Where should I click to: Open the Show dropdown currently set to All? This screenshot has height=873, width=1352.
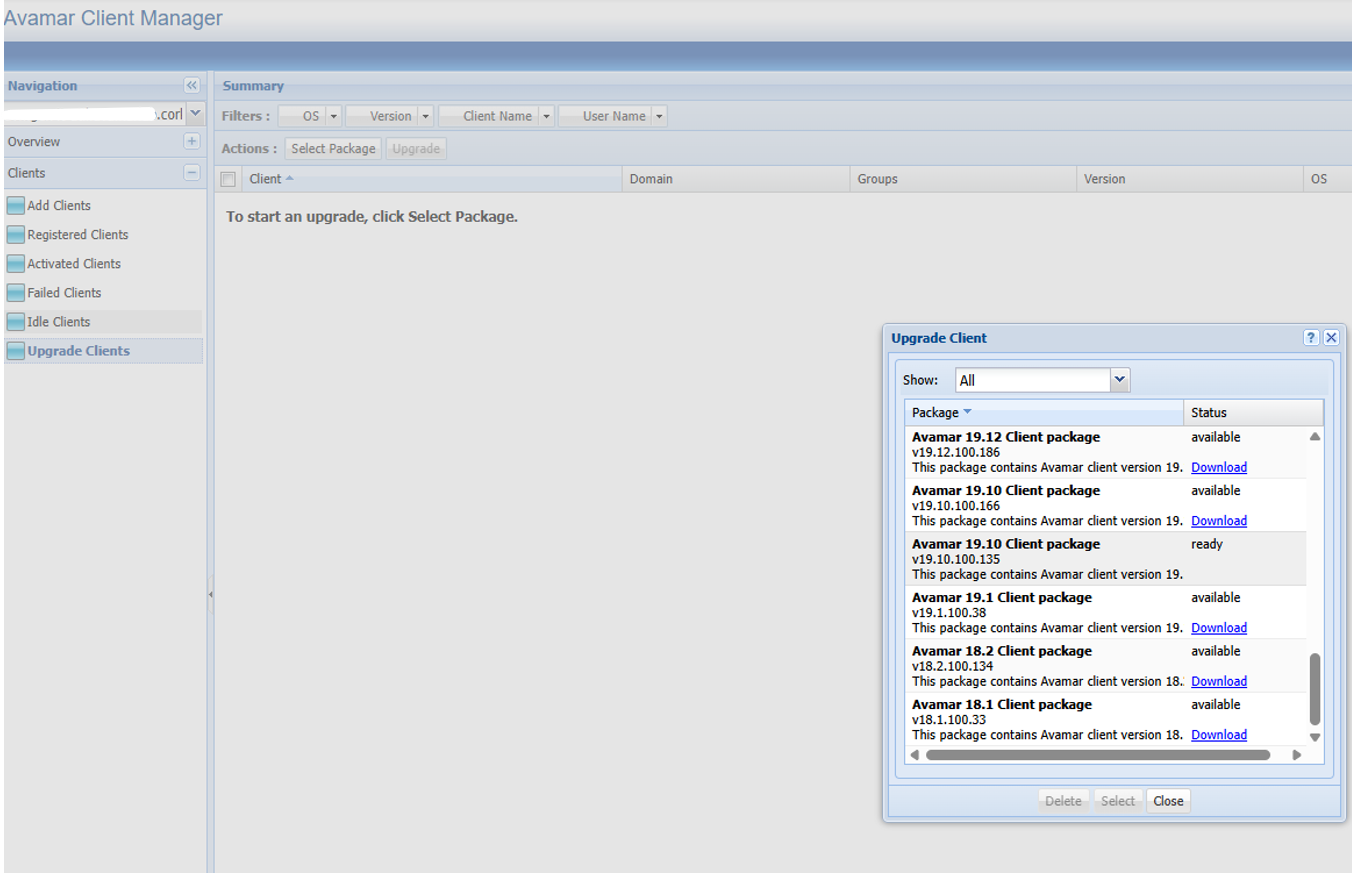coord(1120,379)
